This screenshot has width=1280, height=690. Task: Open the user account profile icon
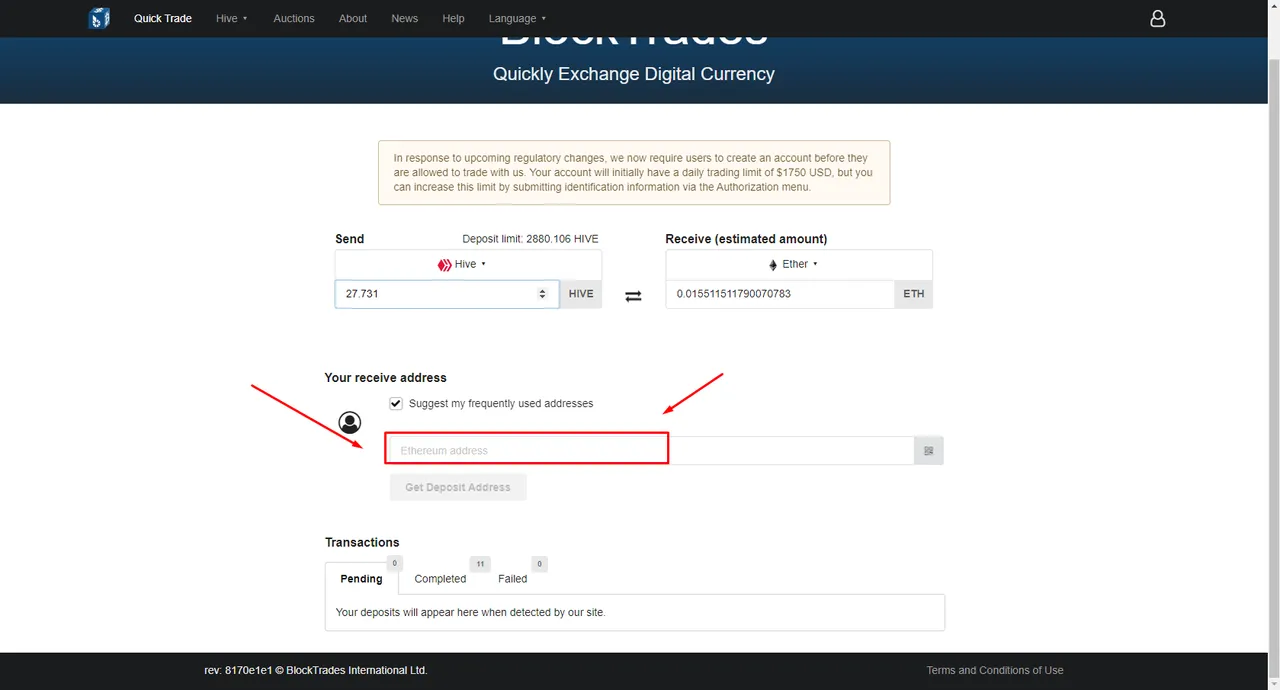coord(1157,18)
